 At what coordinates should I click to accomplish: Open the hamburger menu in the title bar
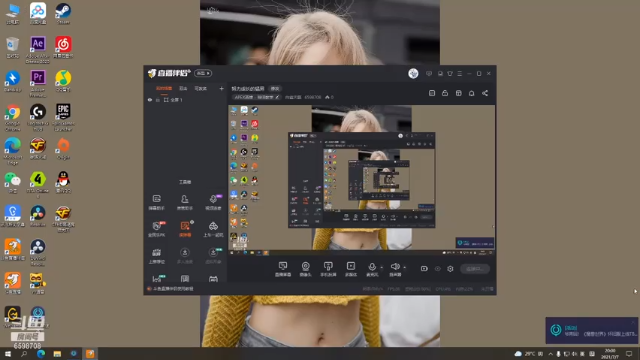[x=460, y=73]
